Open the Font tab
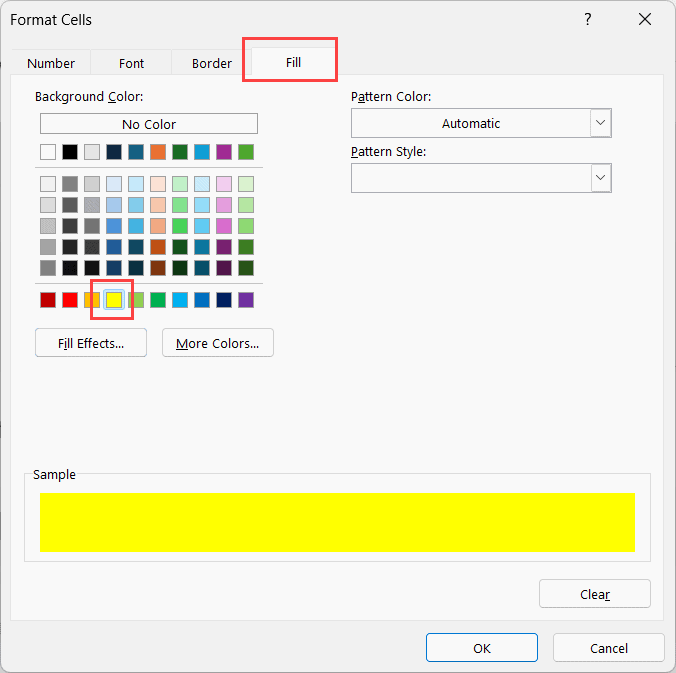This screenshot has height=673, width=676. (132, 63)
